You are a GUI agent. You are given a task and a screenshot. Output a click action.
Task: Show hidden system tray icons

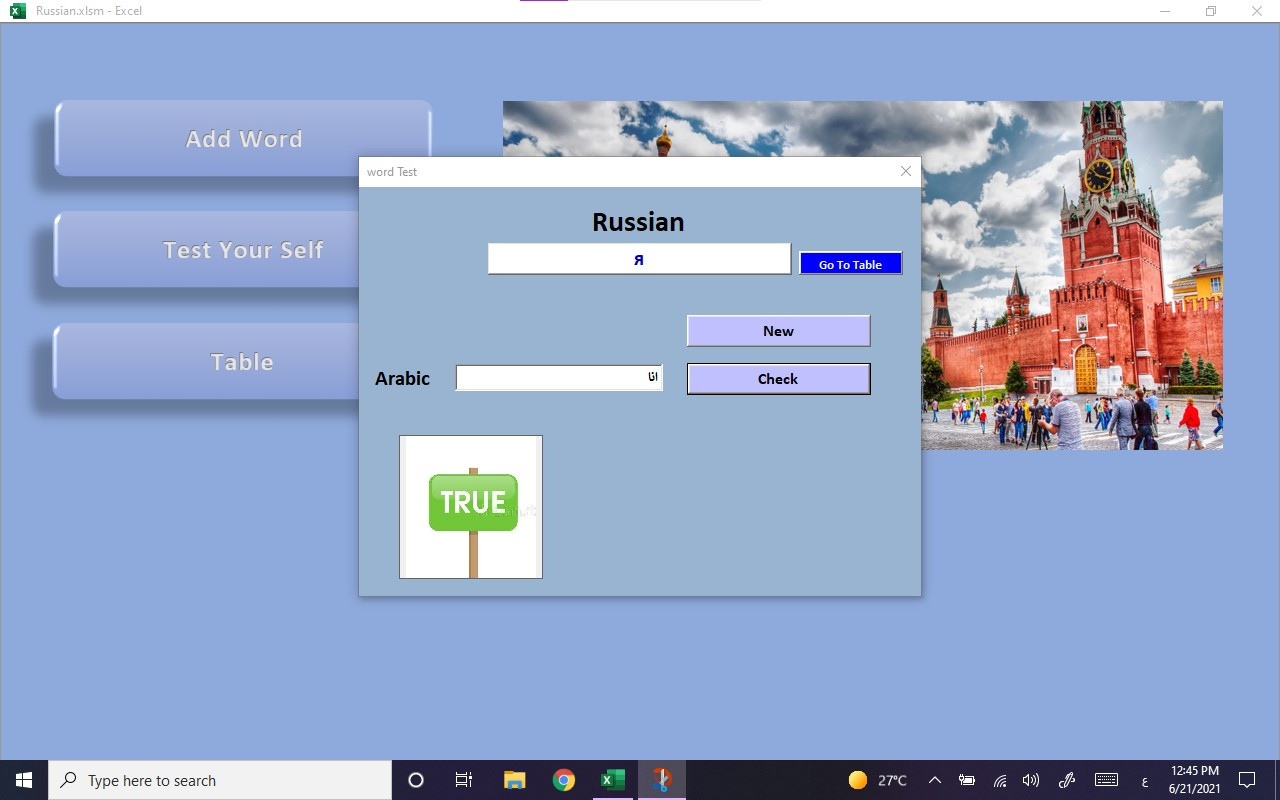(x=935, y=780)
